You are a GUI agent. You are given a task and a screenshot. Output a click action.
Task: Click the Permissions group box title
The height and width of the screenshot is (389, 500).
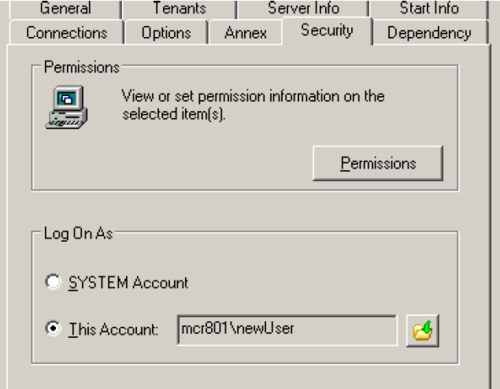click(x=82, y=67)
